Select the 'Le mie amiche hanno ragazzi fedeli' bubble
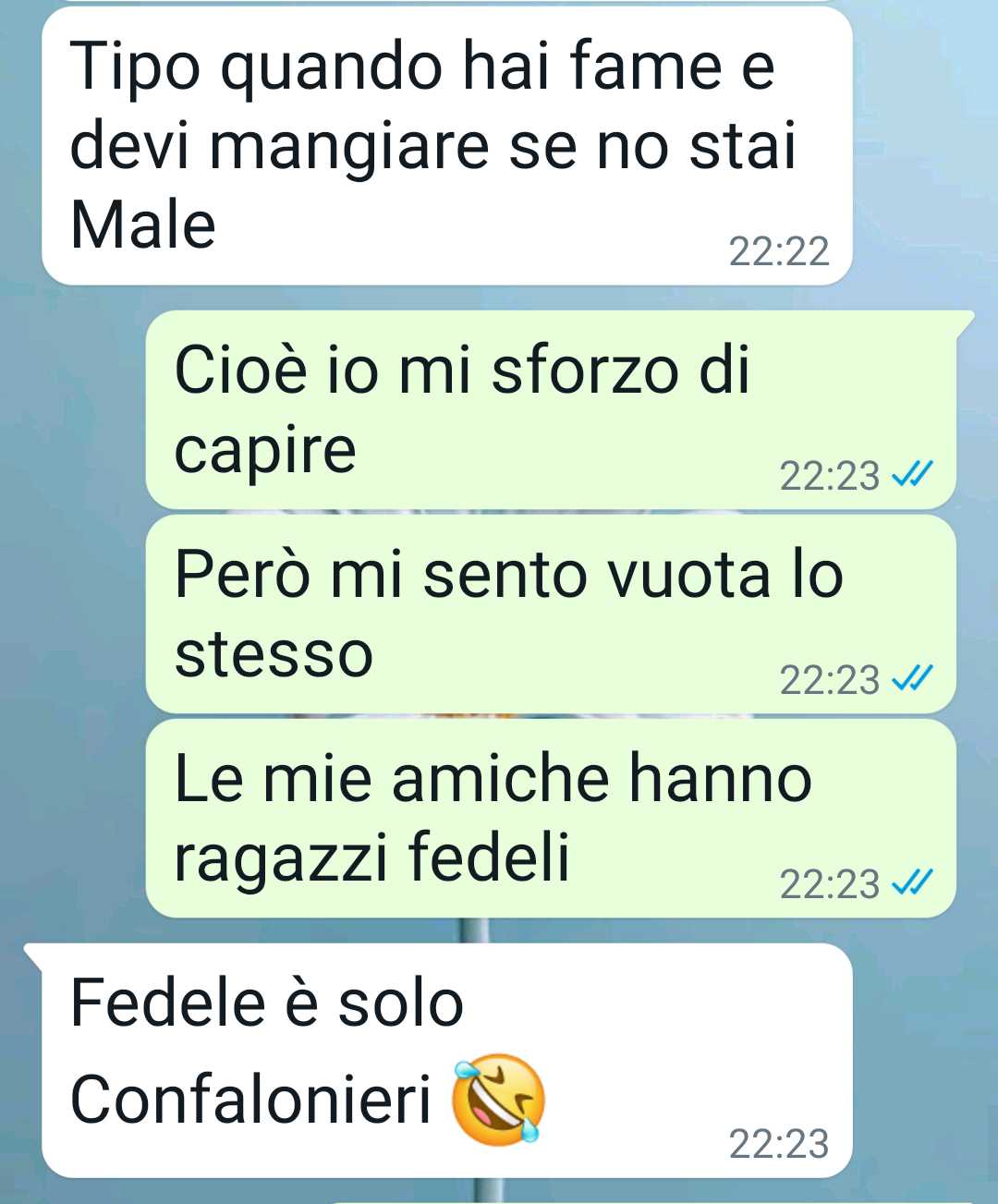998x1204 pixels. coord(551,819)
